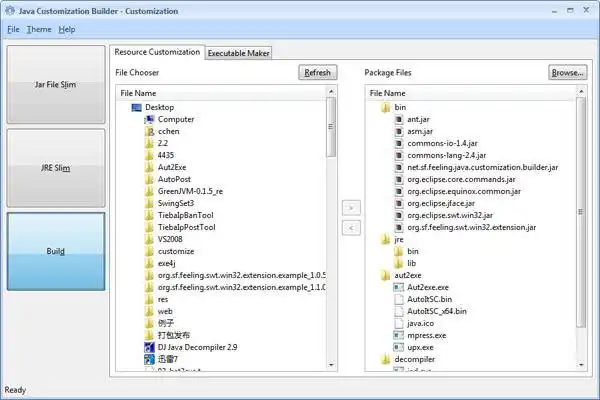Click the folder icon beside exe4j

tap(149, 263)
